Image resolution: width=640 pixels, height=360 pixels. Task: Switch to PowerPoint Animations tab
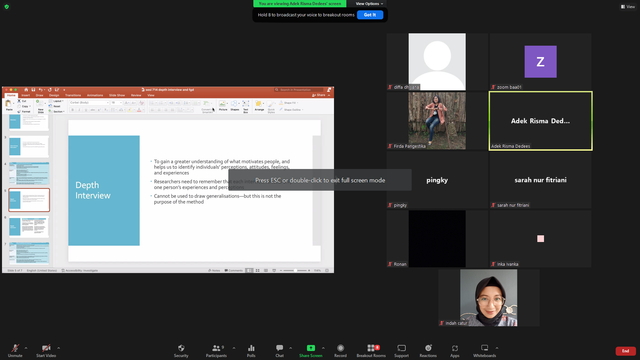point(95,95)
